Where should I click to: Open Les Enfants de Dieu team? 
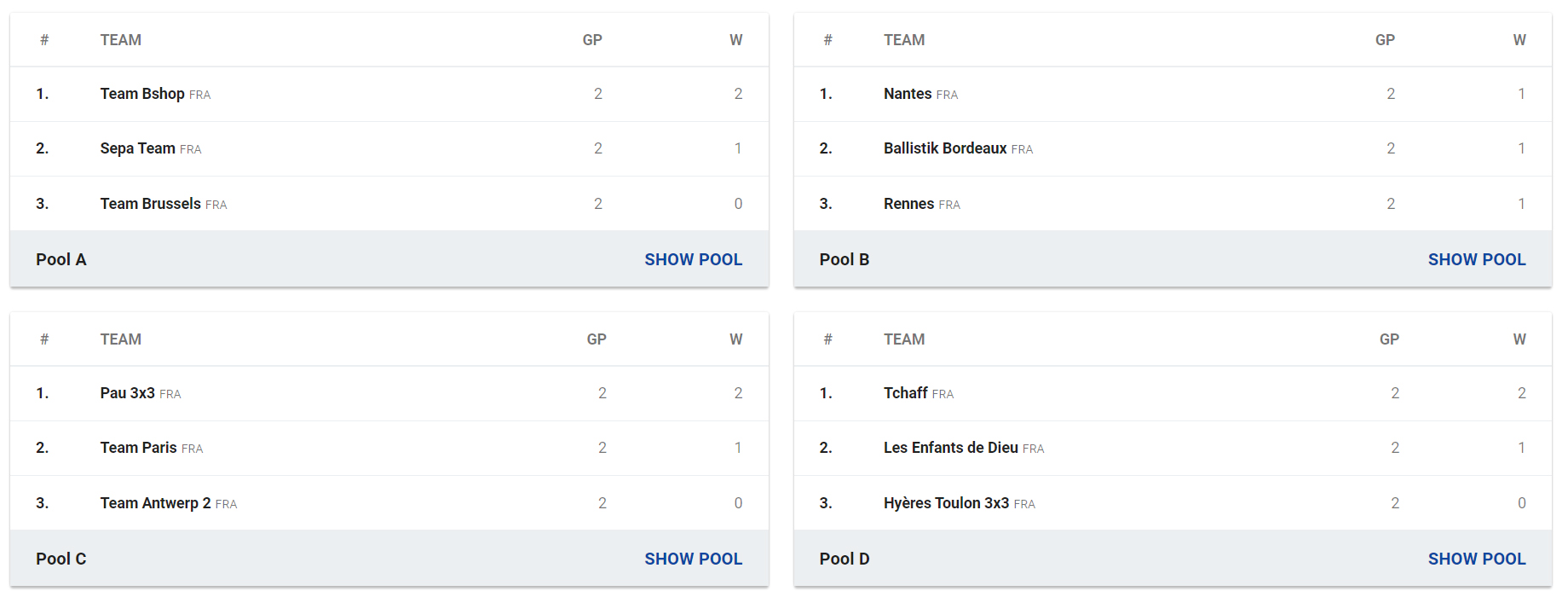coord(951,448)
